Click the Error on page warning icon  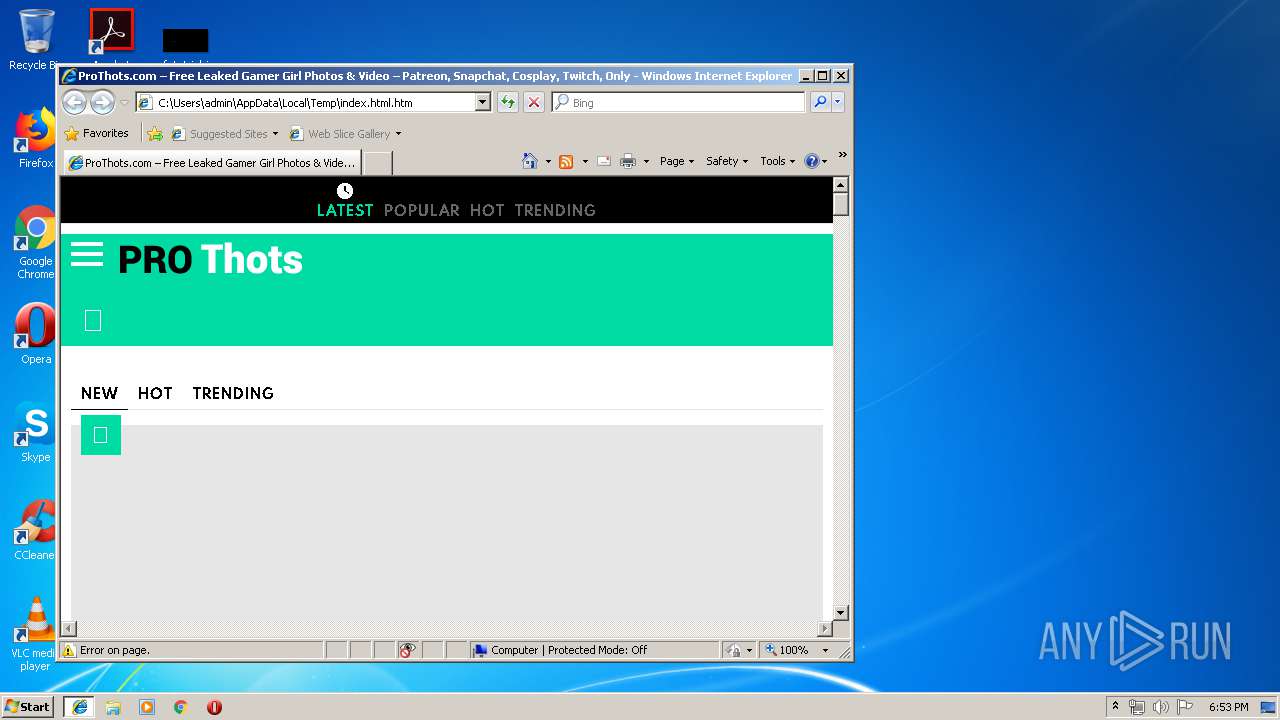pyautogui.click(x=69, y=650)
